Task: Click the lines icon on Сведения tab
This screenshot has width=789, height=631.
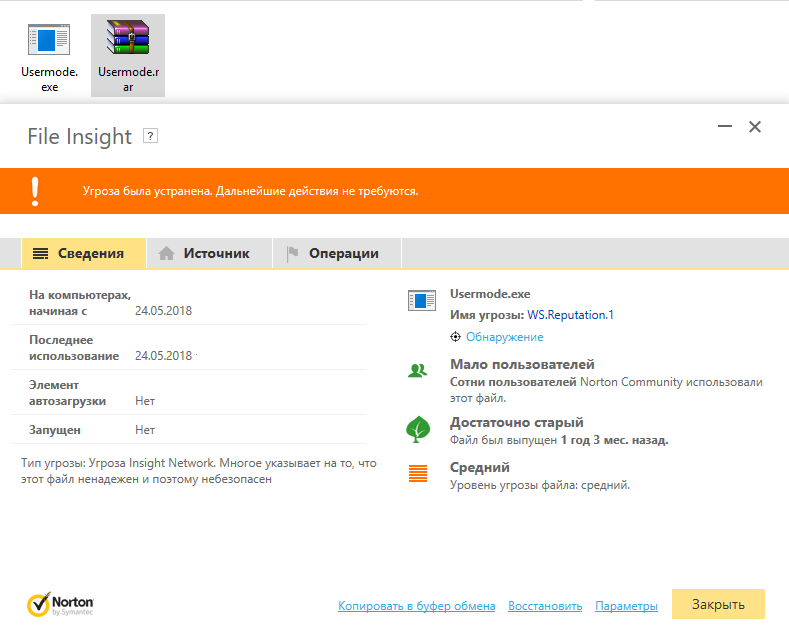Action: pyautogui.click(x=41, y=253)
